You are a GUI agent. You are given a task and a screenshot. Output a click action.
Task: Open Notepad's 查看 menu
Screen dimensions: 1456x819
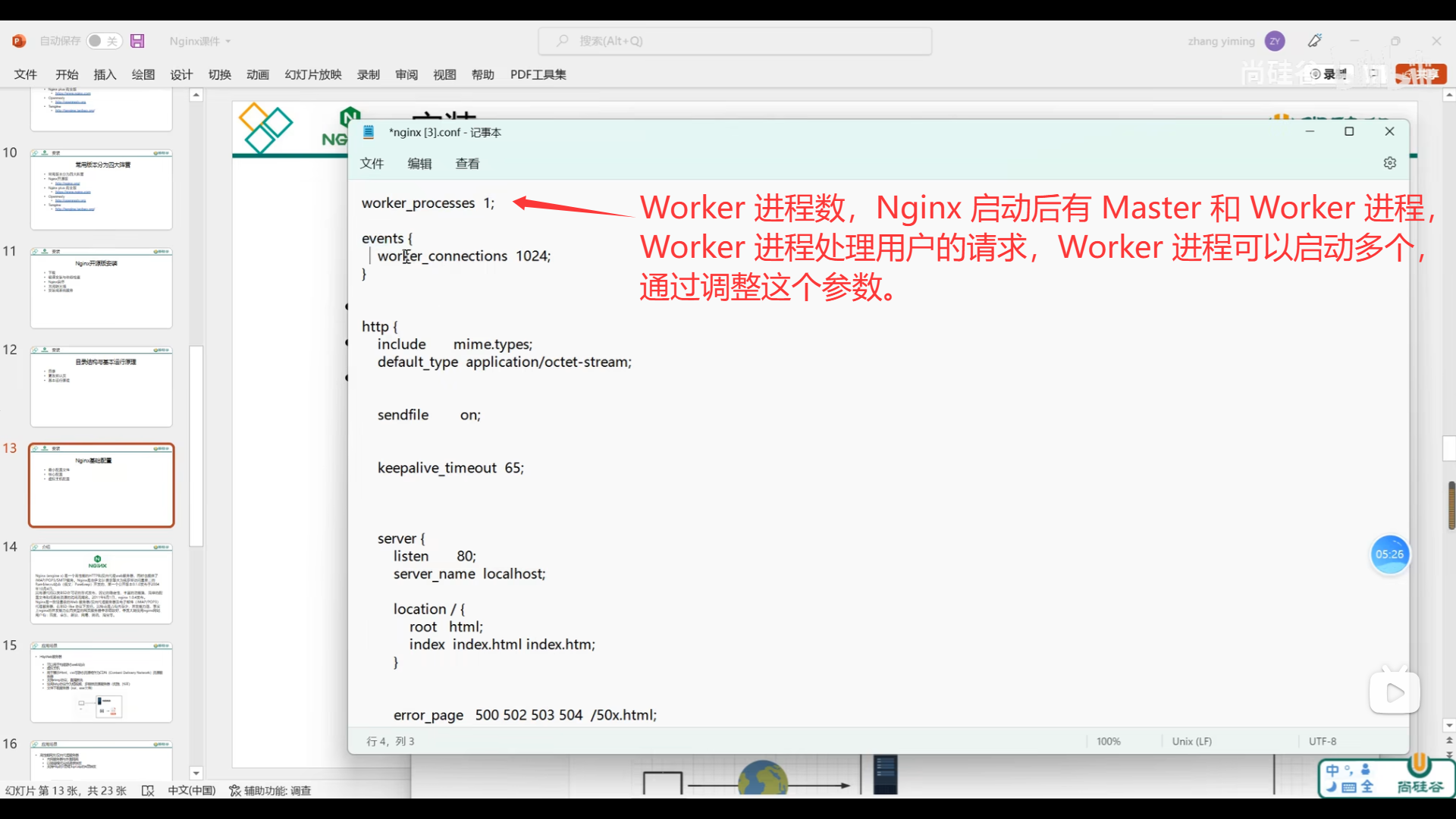pyautogui.click(x=467, y=163)
